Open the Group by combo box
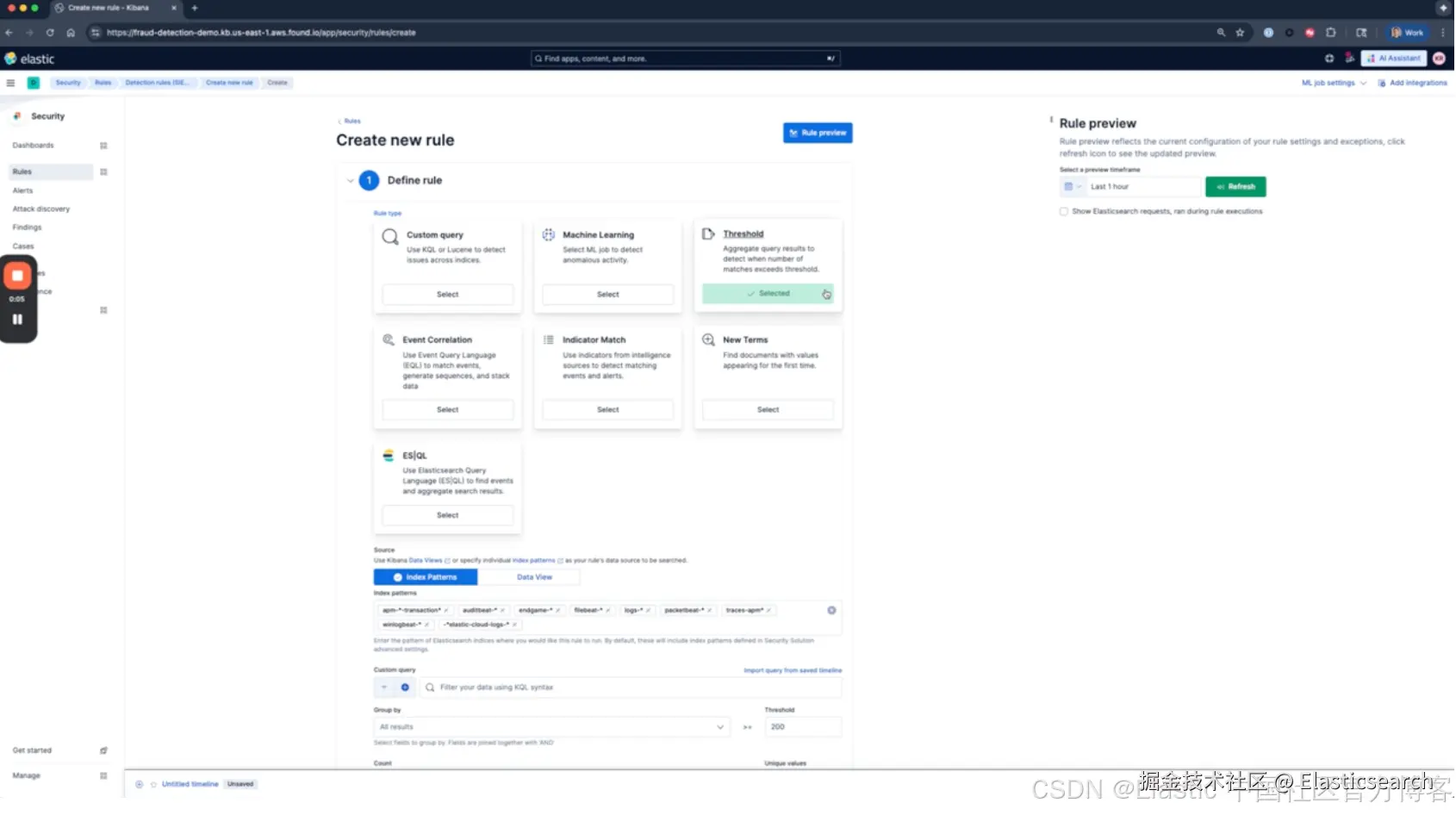Image resolution: width=1456 pixels, height=815 pixels. coord(551,727)
